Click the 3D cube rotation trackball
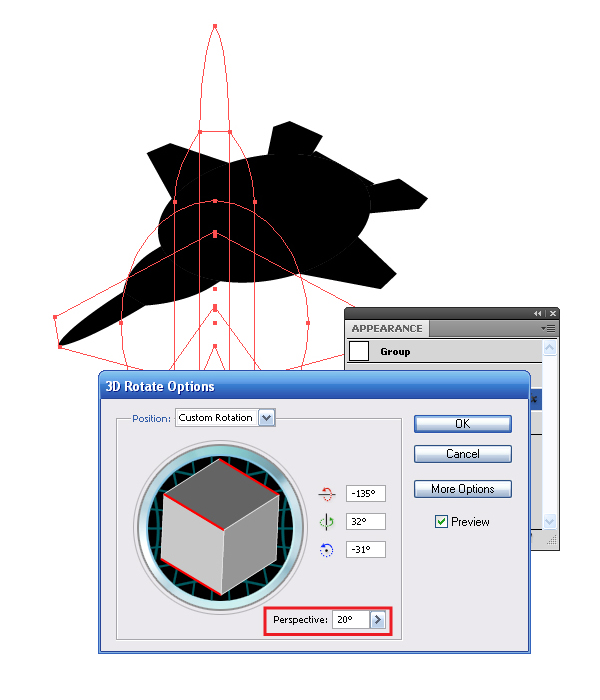600x700 pixels. 221,527
